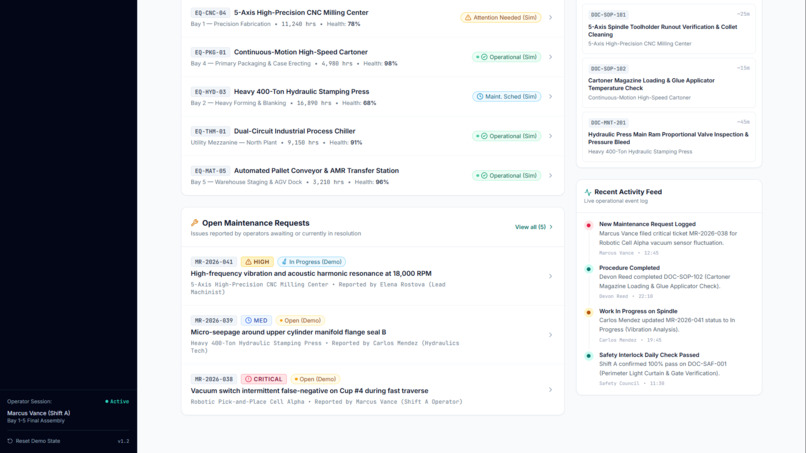Click Heavy 400-Ton Hydraulic Stamping Press title

coord(301,92)
